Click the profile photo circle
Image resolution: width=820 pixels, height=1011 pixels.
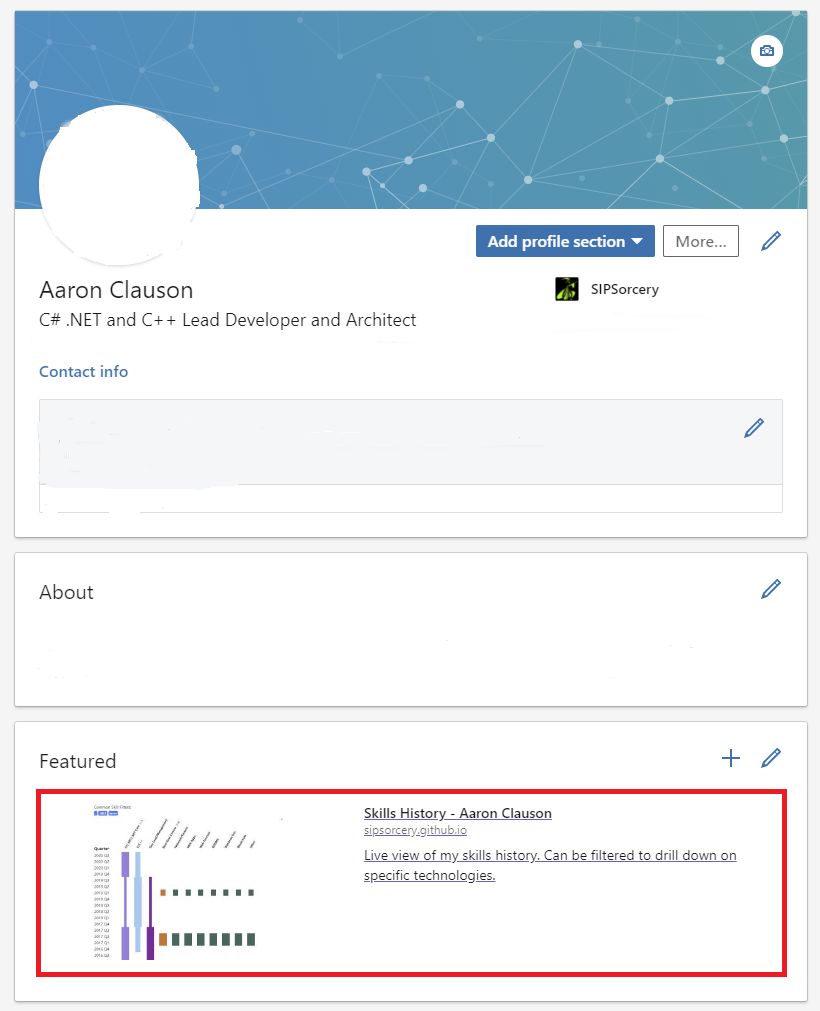(119, 186)
